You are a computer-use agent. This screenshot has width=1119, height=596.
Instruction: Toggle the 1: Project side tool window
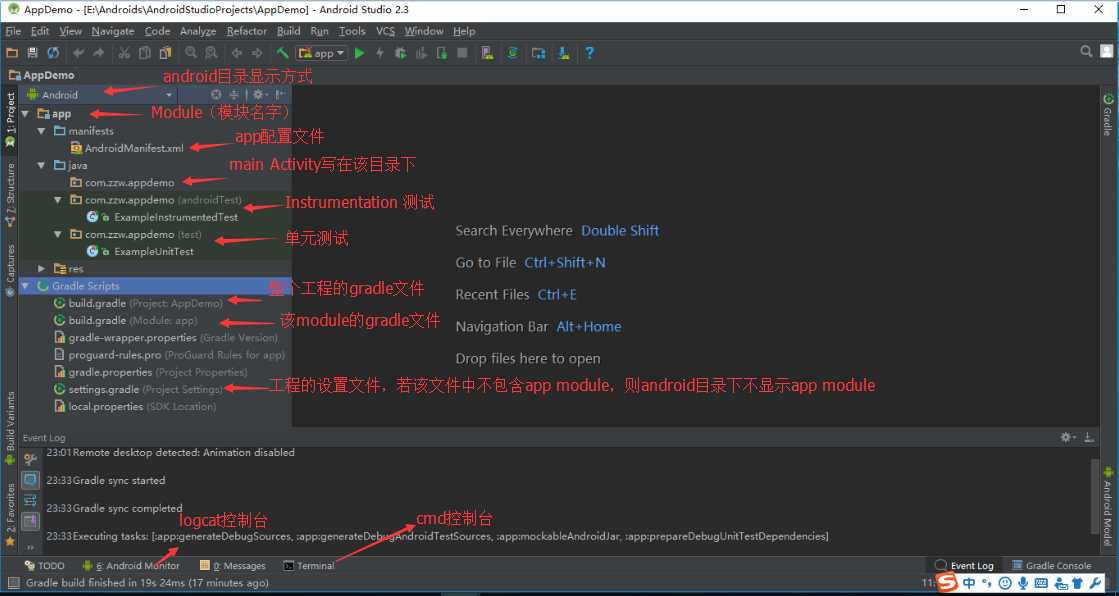point(10,119)
